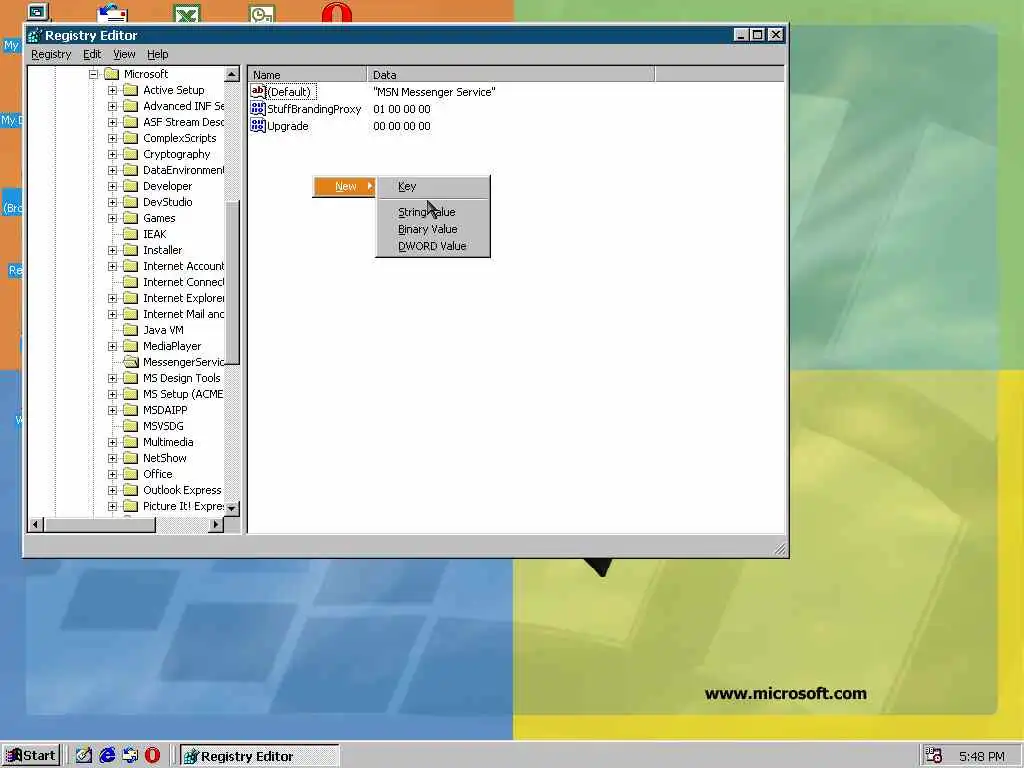Launch Internet Explorer from quick launch

(x=107, y=756)
